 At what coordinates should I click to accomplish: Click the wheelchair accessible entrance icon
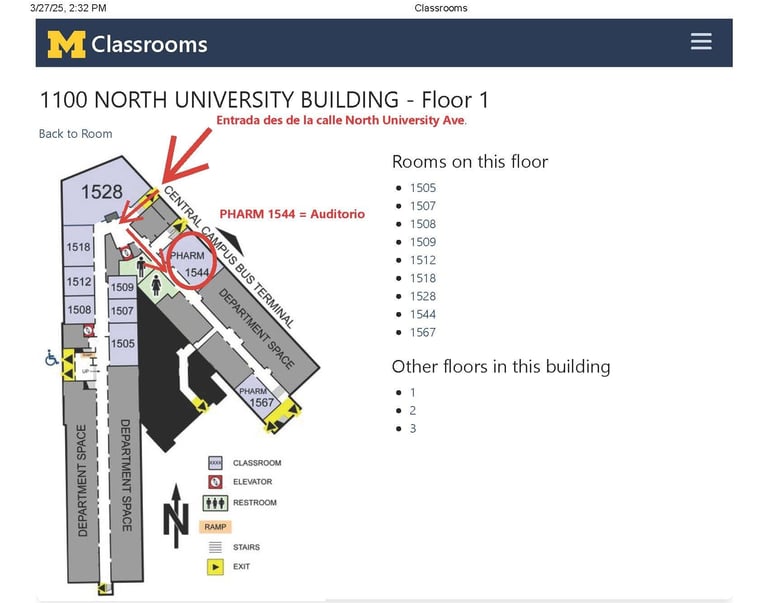pyautogui.click(x=51, y=359)
